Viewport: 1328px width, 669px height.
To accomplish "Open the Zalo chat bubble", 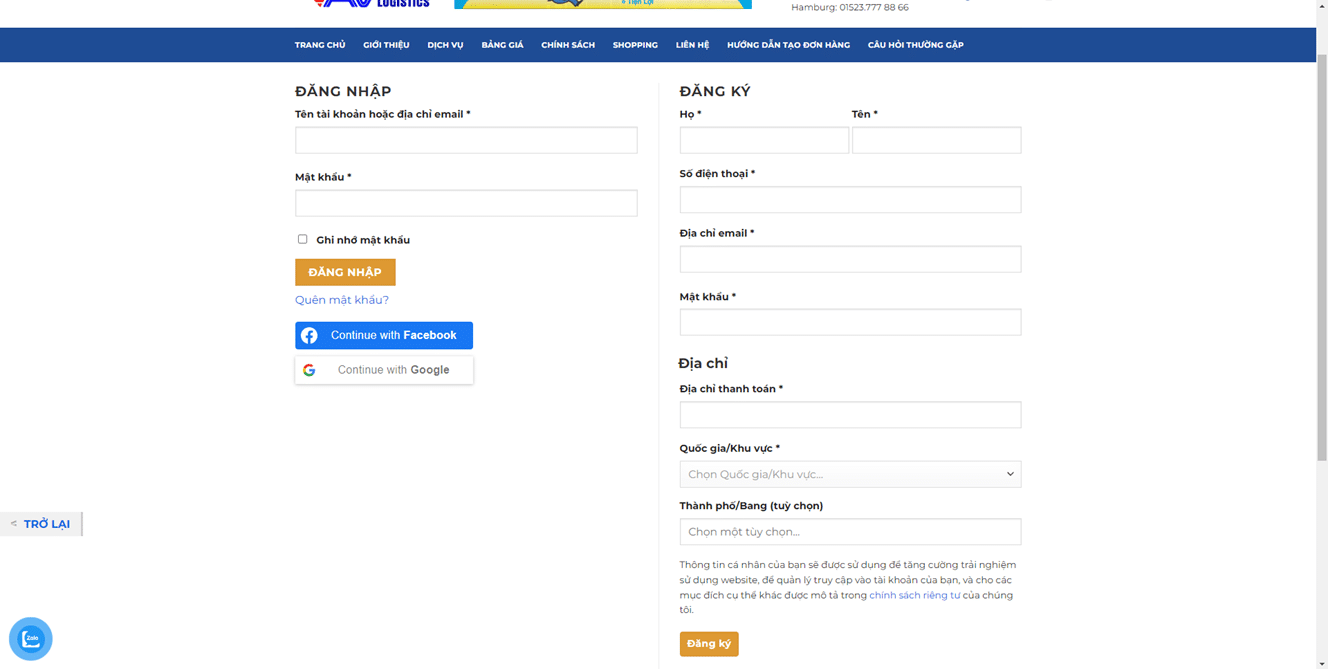I will pyautogui.click(x=31, y=639).
